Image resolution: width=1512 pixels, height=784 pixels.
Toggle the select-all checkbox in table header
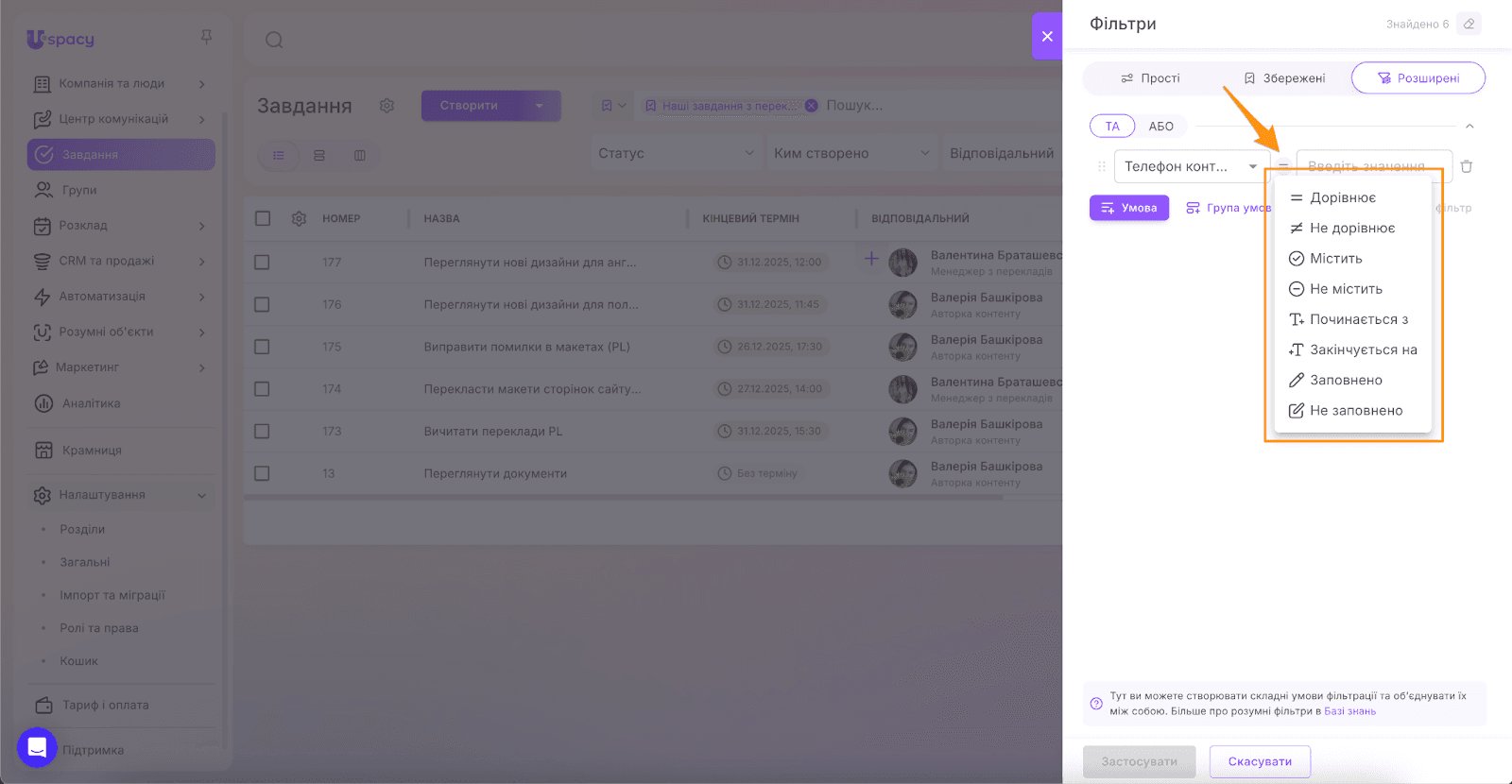point(263,218)
